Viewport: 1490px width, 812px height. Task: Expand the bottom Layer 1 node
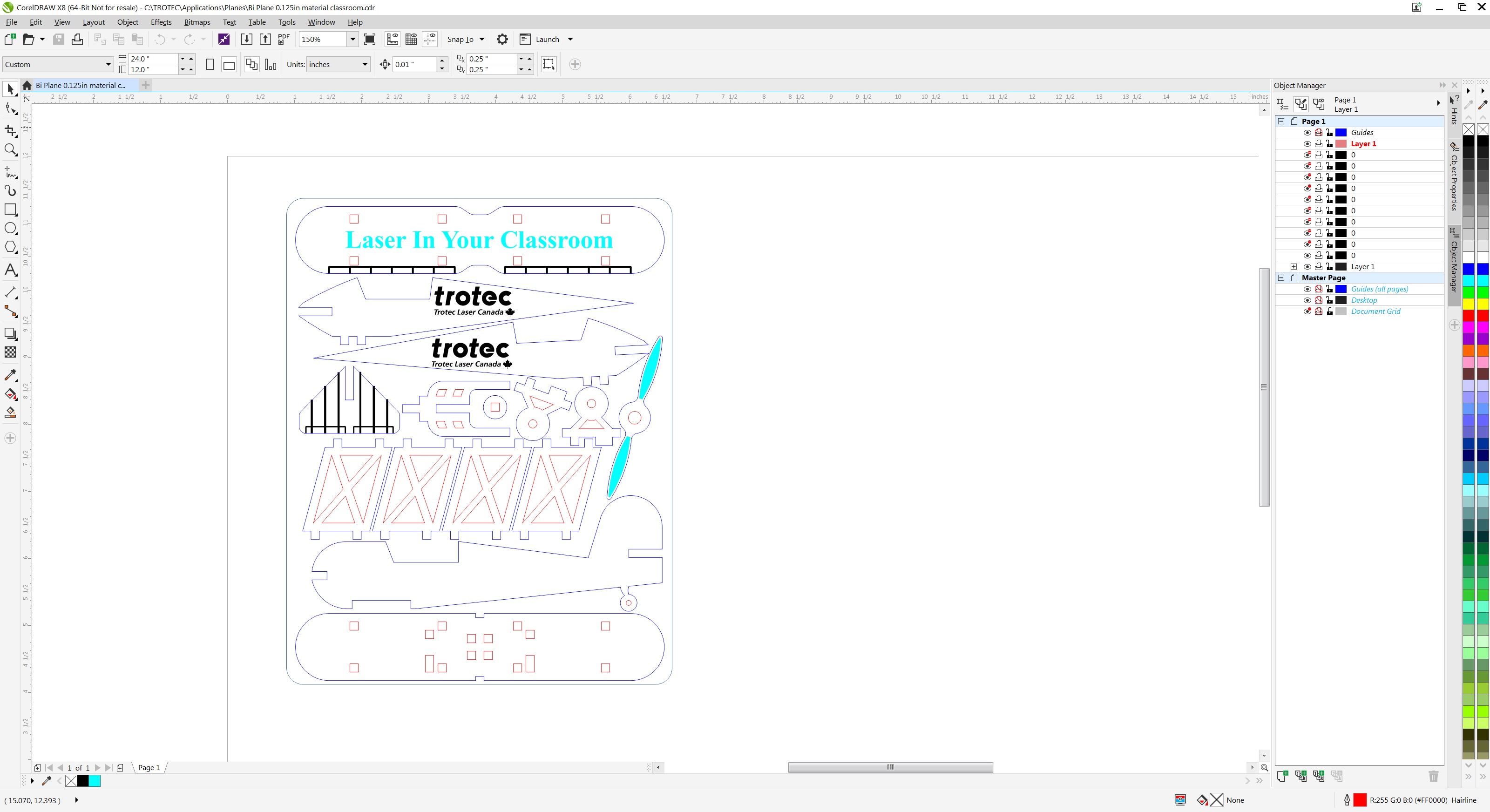click(1294, 267)
